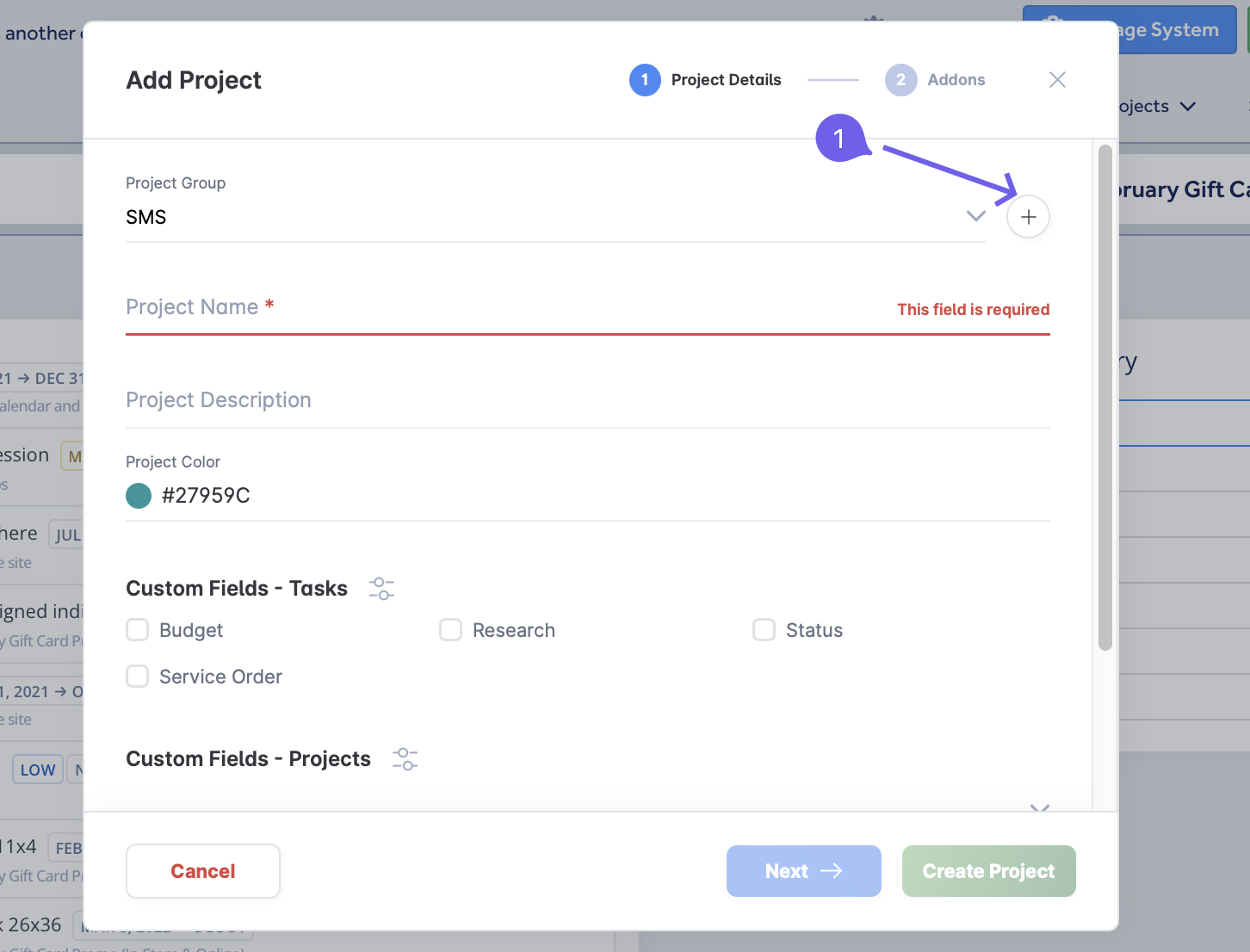
Task: Close the Add Project dialog
Action: [x=1057, y=80]
